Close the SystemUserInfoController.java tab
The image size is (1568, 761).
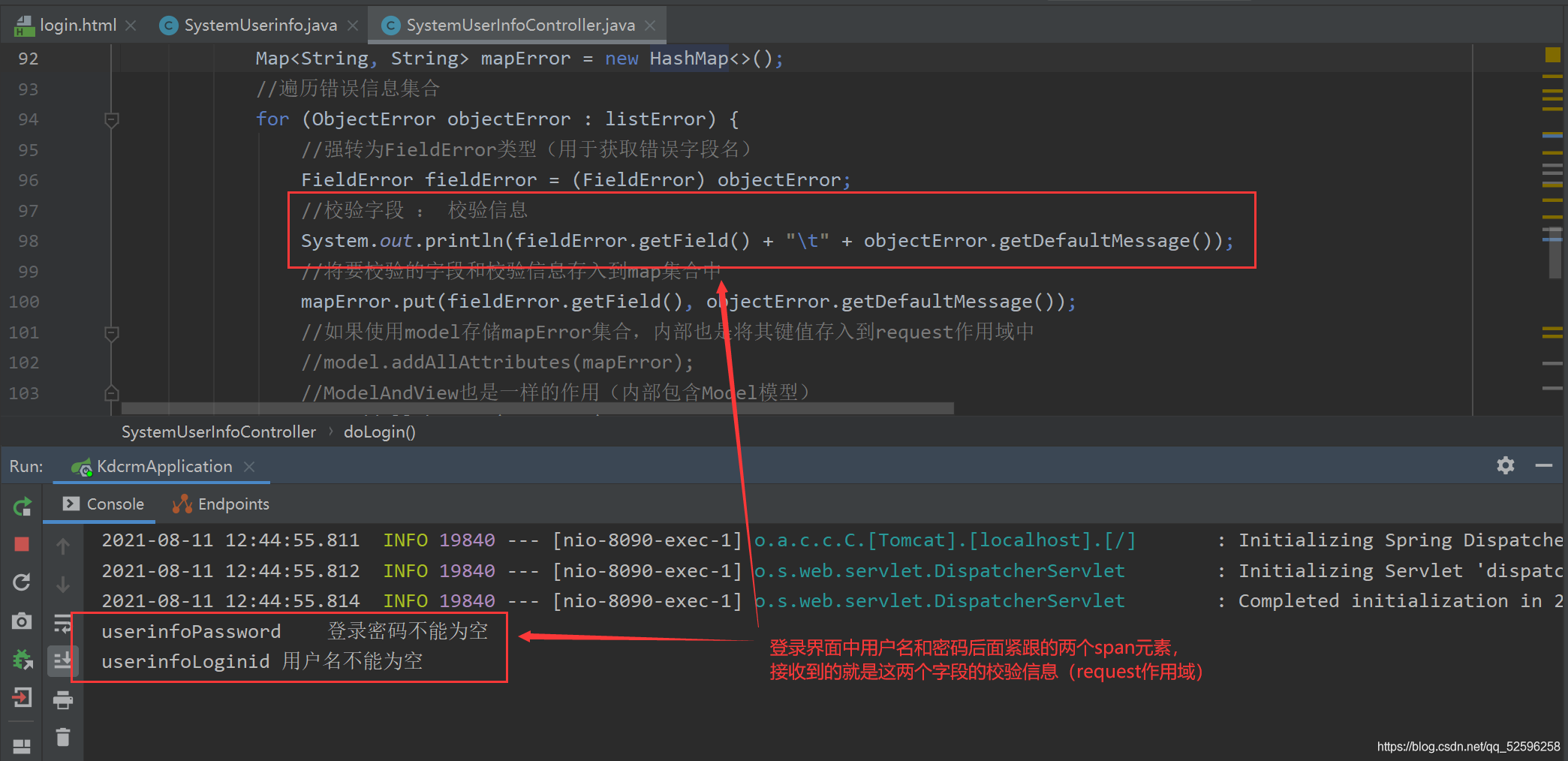650,26
